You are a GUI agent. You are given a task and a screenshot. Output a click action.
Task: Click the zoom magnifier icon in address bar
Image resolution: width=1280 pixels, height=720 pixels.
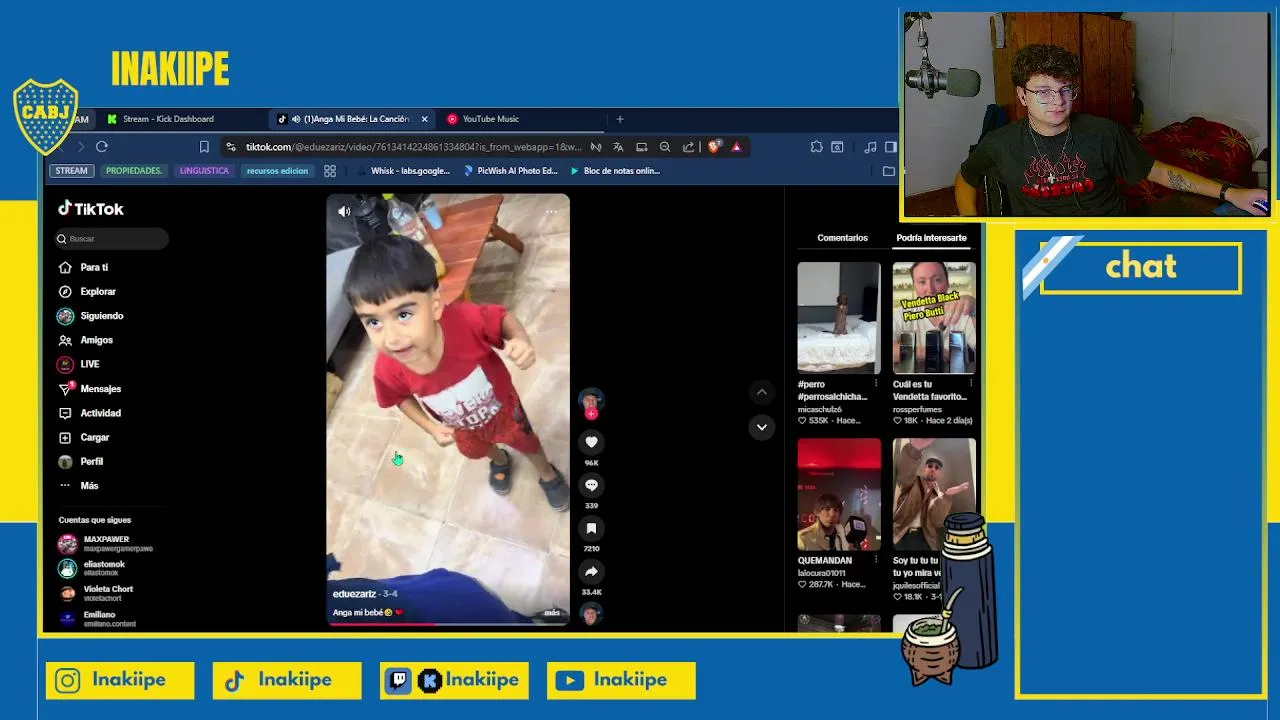point(665,147)
